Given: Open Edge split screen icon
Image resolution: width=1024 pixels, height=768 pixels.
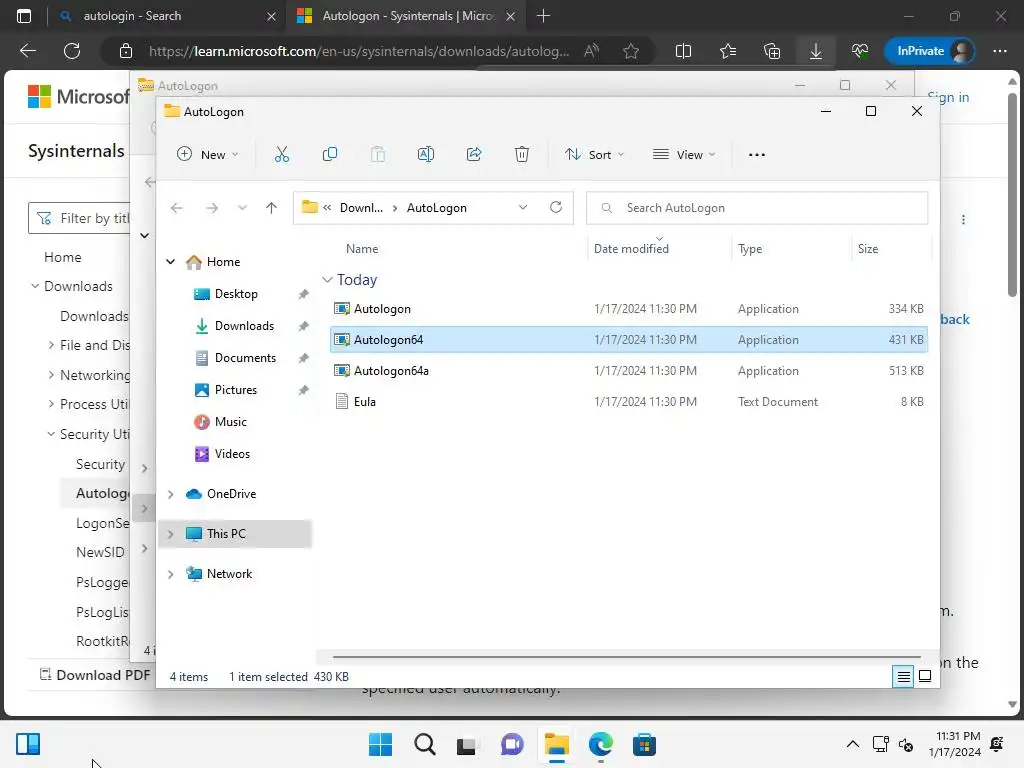Looking at the screenshot, I should coord(683,51).
